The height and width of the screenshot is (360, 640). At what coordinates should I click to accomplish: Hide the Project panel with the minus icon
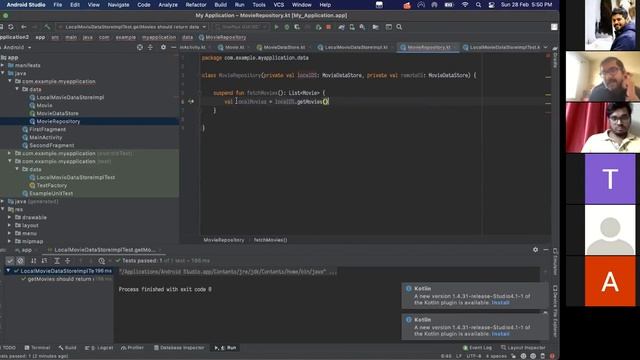tap(173, 47)
